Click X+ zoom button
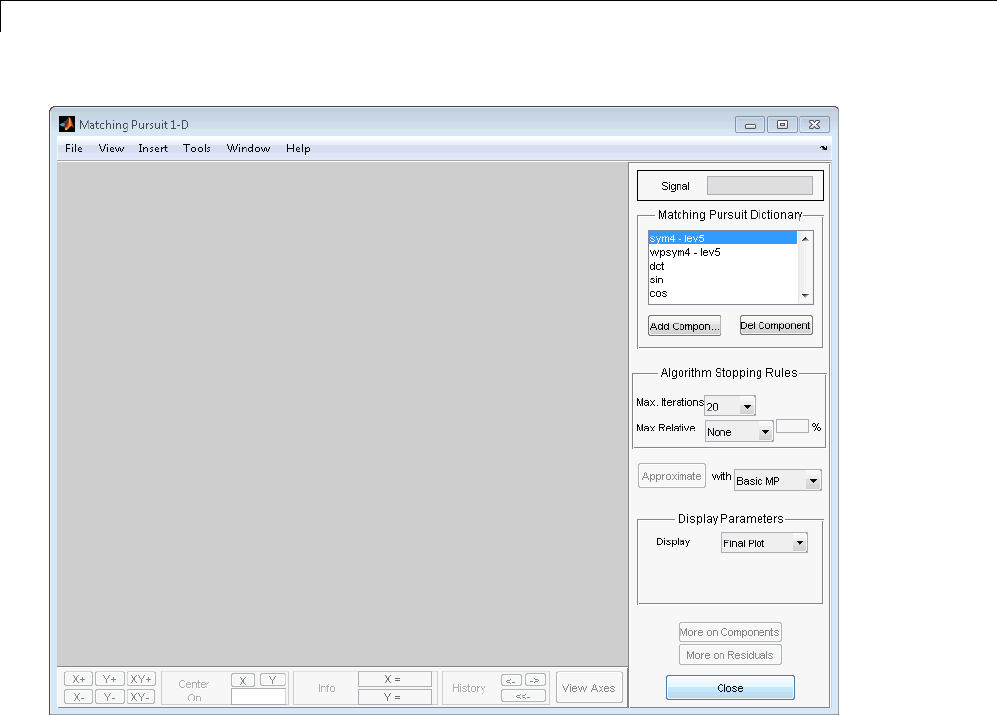The image size is (997, 715). pyautogui.click(x=78, y=679)
